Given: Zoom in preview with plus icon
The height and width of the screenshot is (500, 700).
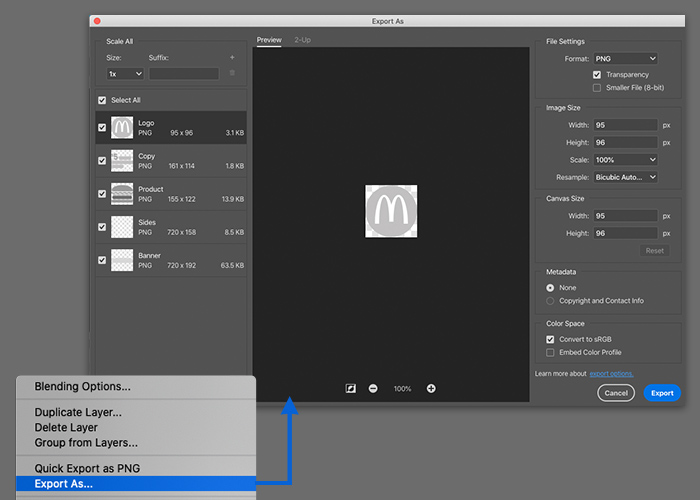Looking at the screenshot, I should pos(431,388).
